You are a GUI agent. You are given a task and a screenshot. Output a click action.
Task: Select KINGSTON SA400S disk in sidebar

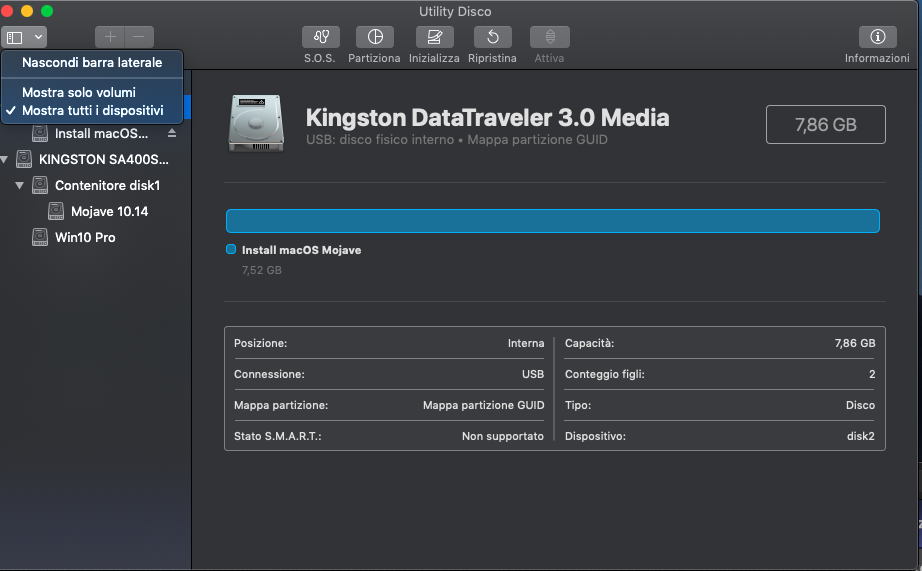click(103, 159)
